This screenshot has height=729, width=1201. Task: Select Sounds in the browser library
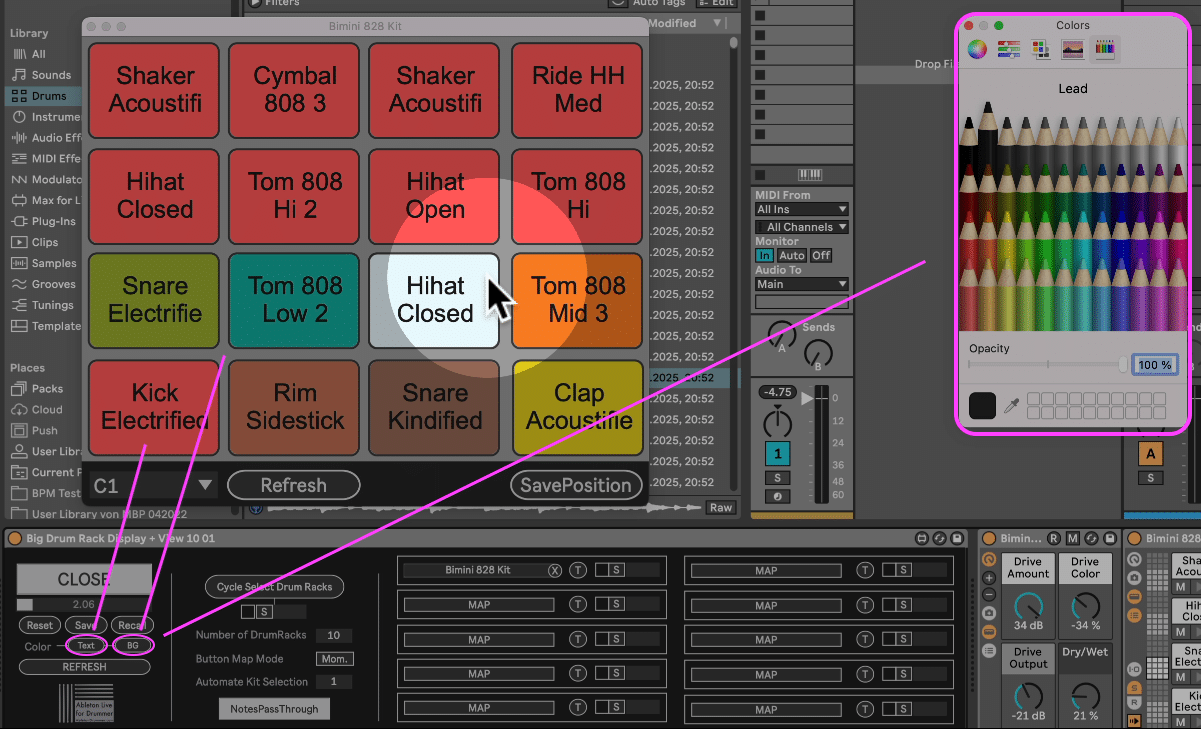51,75
